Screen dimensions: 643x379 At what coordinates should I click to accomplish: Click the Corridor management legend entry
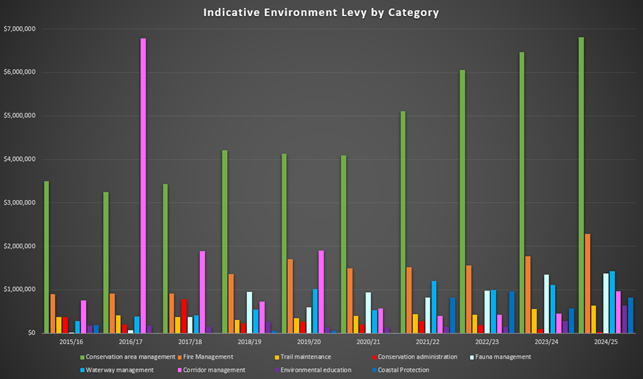coord(211,370)
